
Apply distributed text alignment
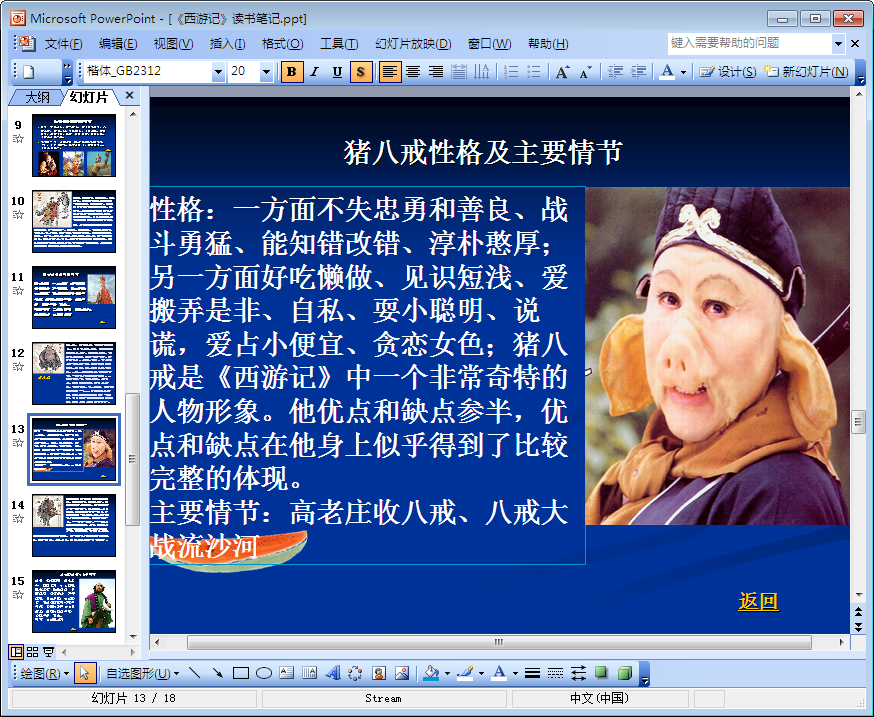coord(458,71)
